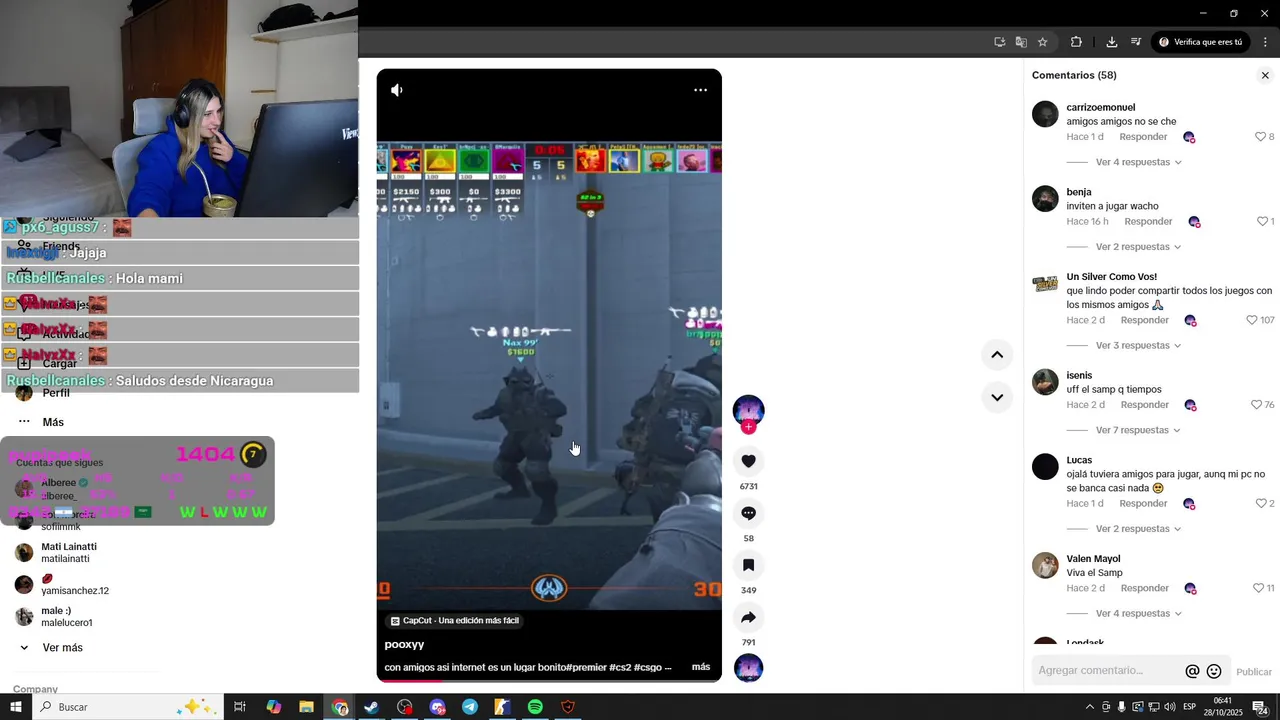Screen dimensions: 1280x720
Task: Expand the Ver más accounts list
Action: (x=62, y=648)
